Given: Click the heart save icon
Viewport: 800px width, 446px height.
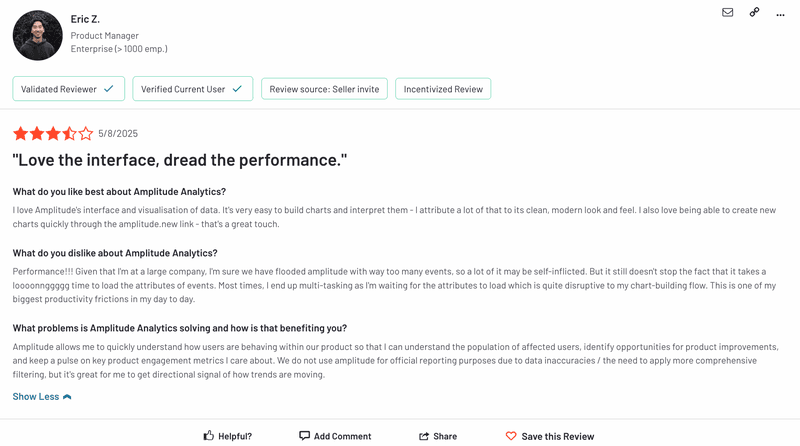Looking at the screenshot, I should pyautogui.click(x=511, y=436).
